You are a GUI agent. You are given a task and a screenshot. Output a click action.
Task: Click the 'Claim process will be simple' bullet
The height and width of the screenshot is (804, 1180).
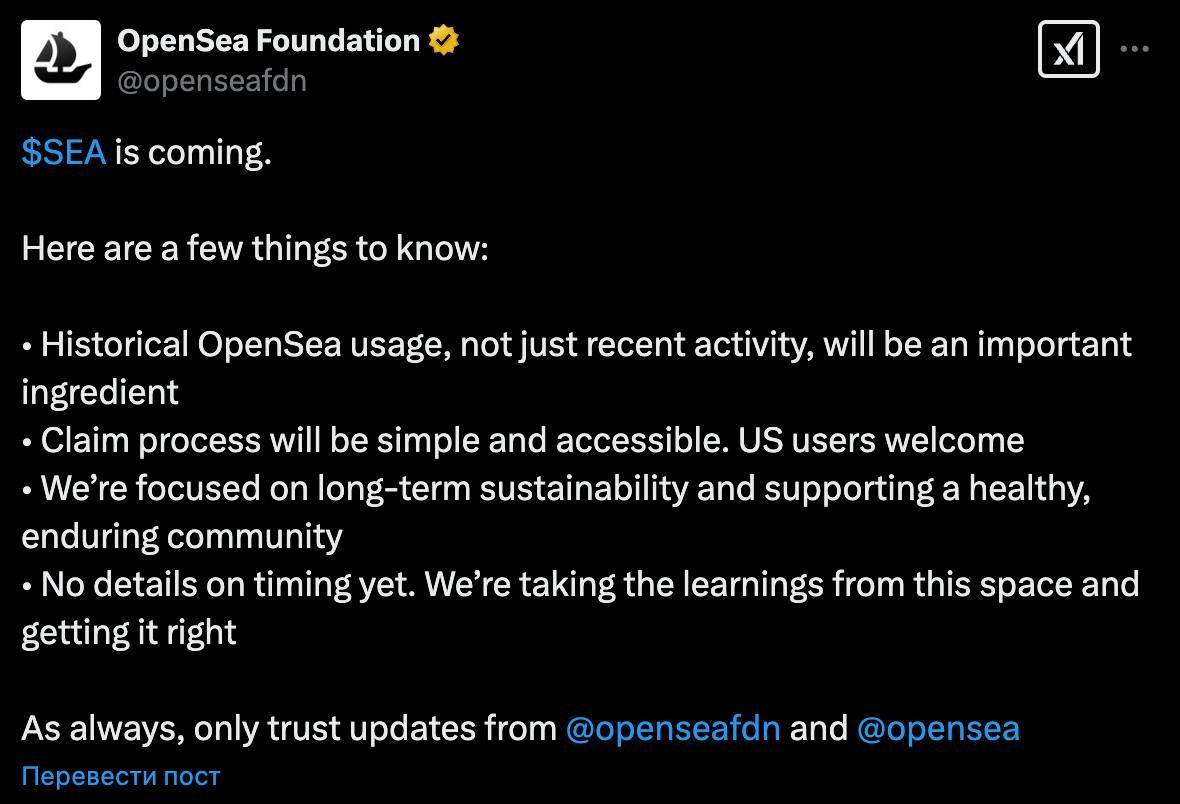click(x=523, y=440)
